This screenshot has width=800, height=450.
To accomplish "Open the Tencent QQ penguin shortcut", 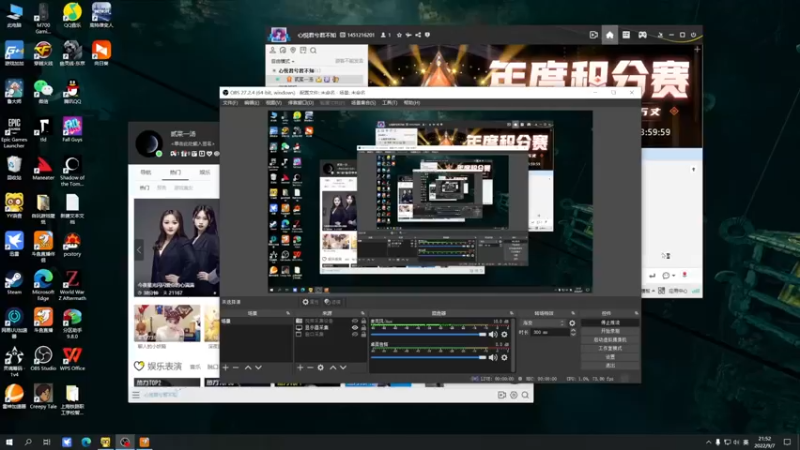I will pos(72,92).
